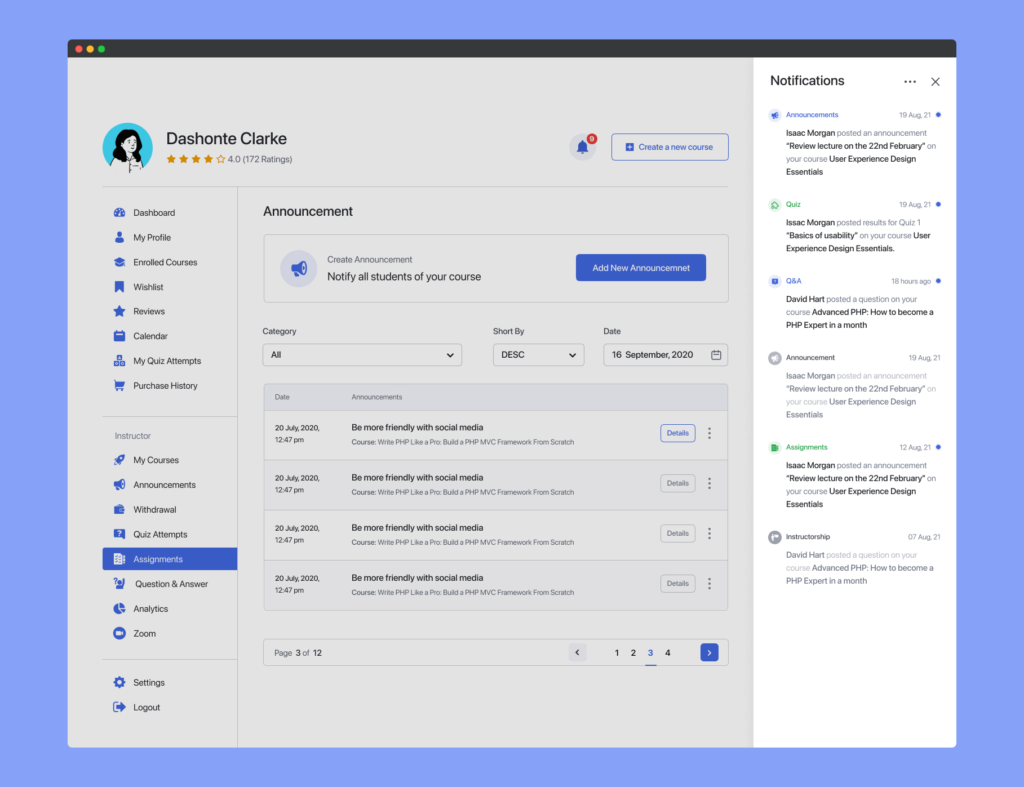Click the 16 September, 2020 date field

coord(665,355)
